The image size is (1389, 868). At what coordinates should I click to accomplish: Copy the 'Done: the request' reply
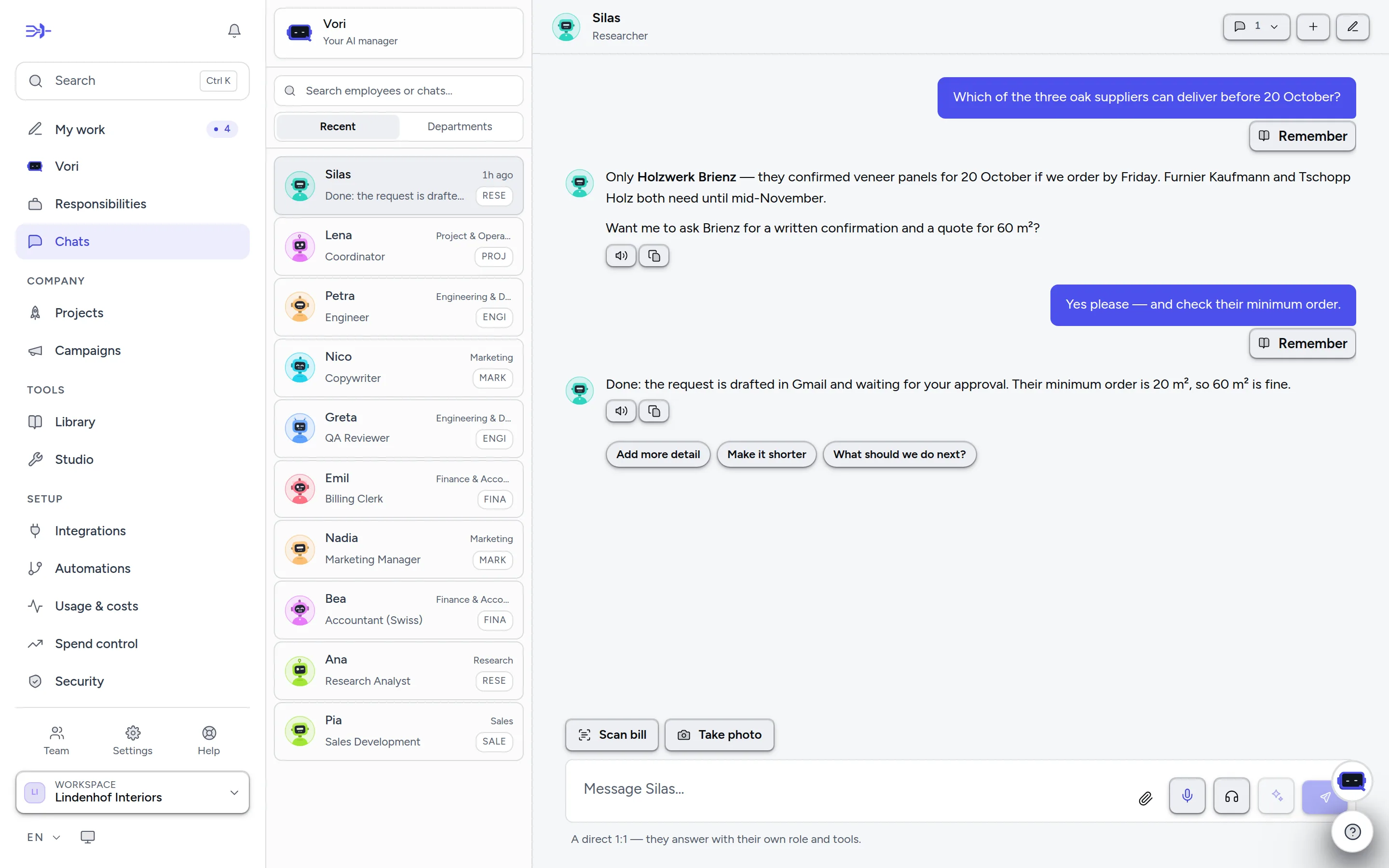tap(654, 411)
